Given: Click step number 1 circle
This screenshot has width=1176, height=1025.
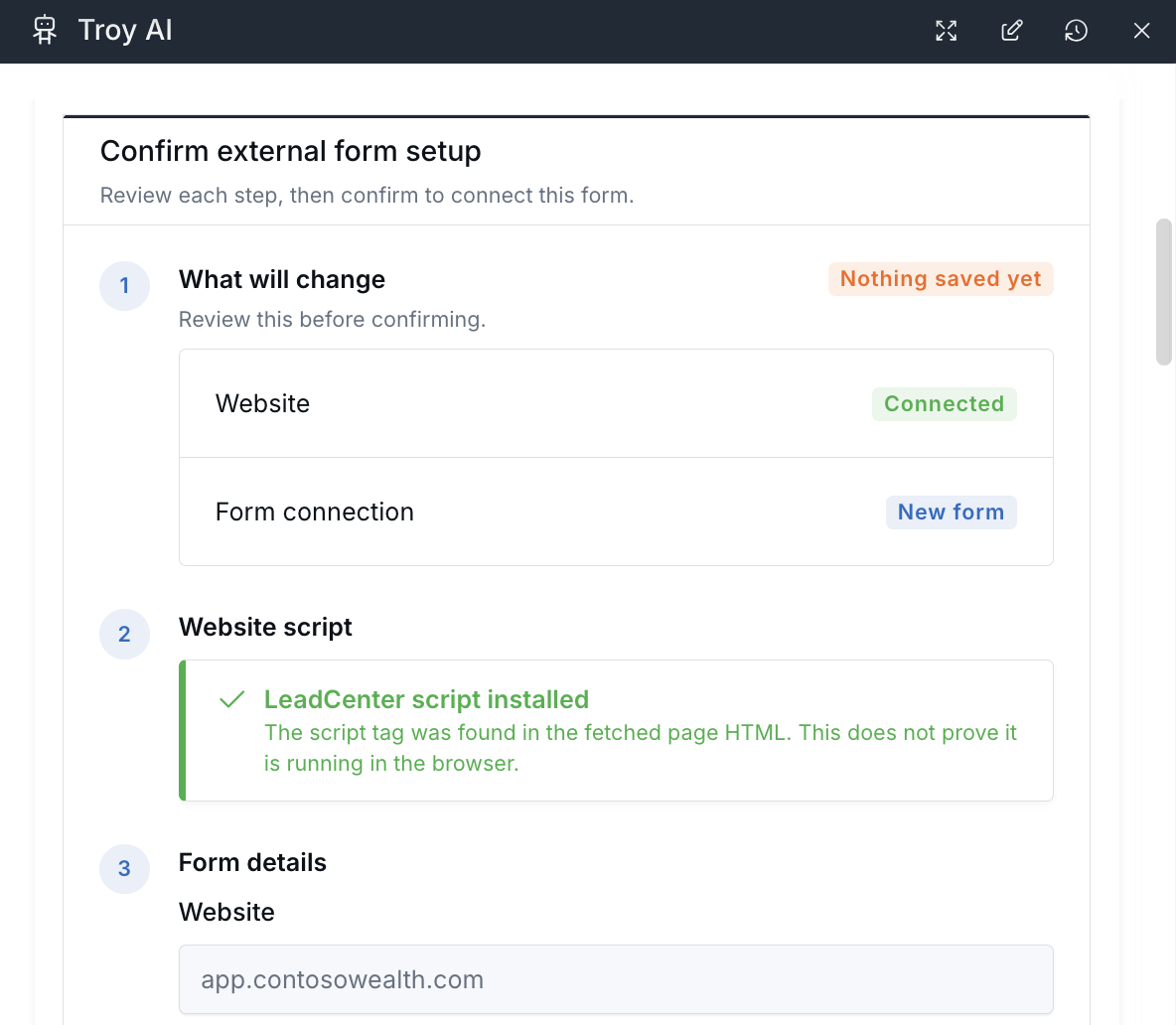Looking at the screenshot, I should pyautogui.click(x=124, y=286).
